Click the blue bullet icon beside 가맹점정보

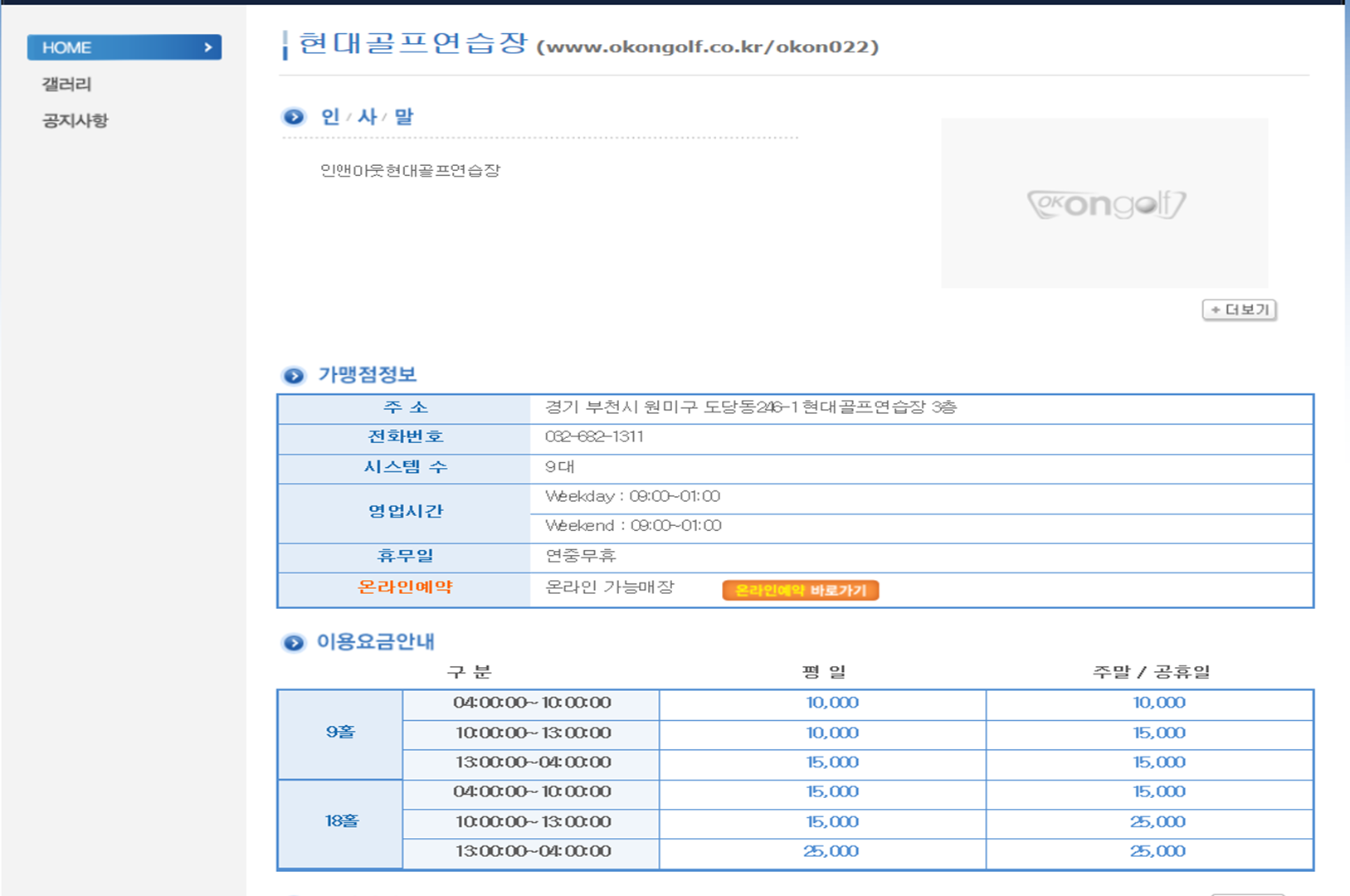tap(294, 376)
